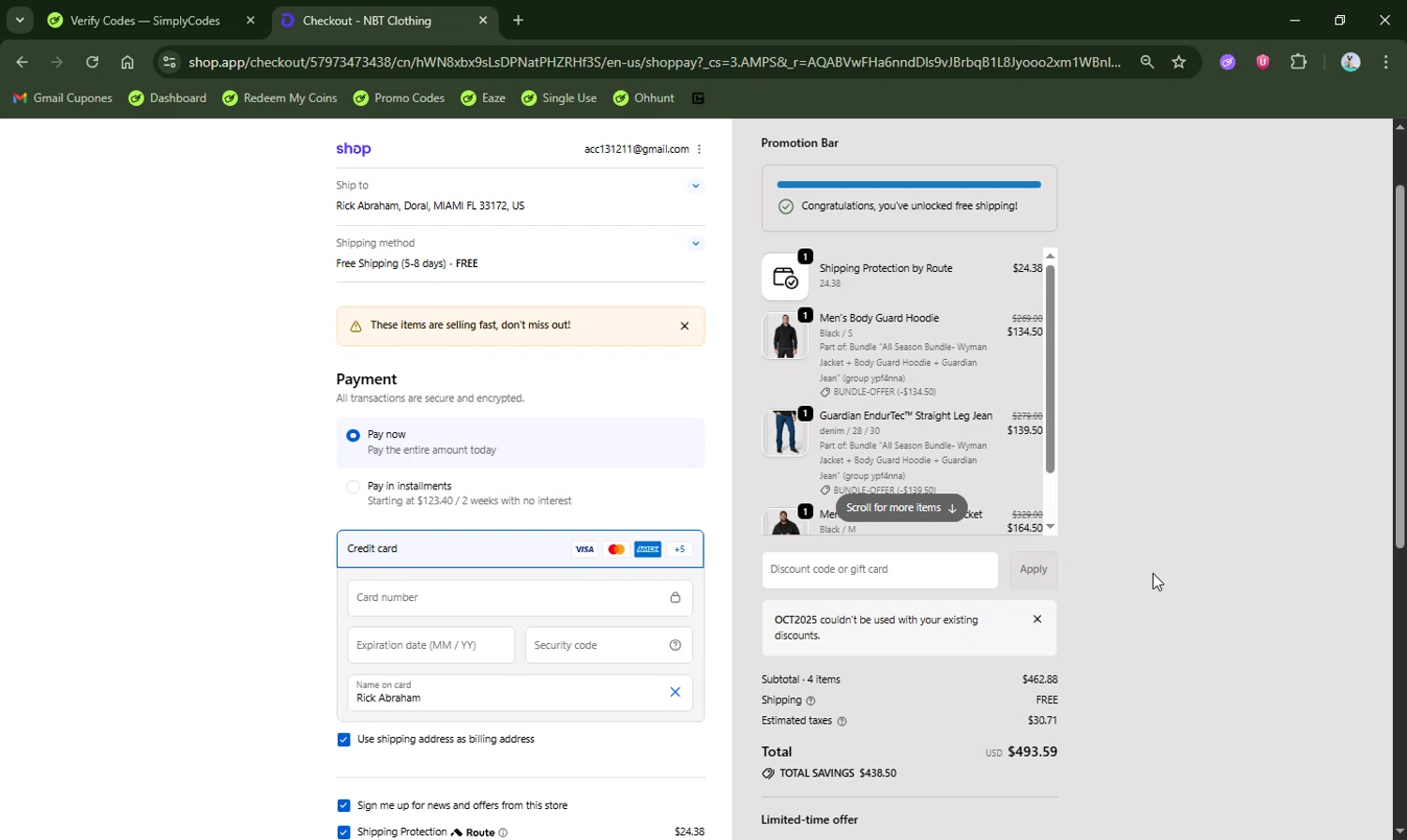Bookmark this page with the star icon
1407x840 pixels.
1179,62
